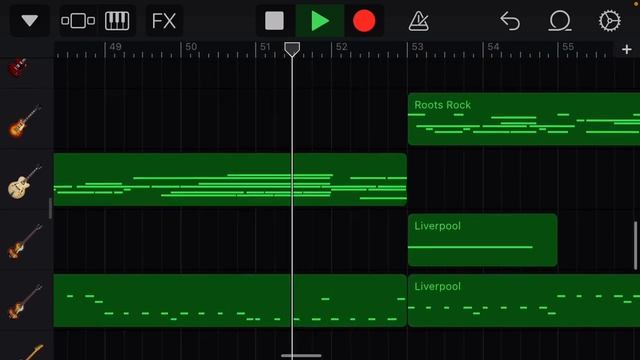Image resolution: width=640 pixels, height=360 pixels.
Task: Select the playhead marker
Action: [x=292, y=49]
